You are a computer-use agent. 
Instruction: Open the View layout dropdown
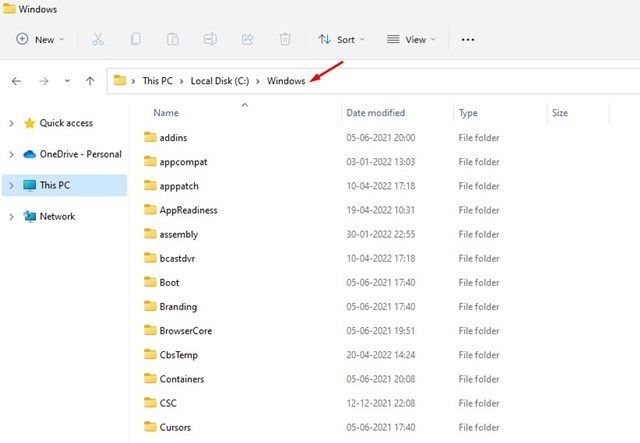click(411, 40)
